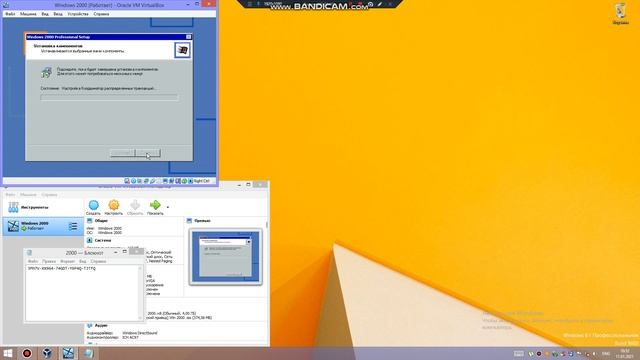Viewport: 640px width, 360px height.
Task: Click the VirtualBox cube icon on the taskbar
Action: click(x=47, y=353)
